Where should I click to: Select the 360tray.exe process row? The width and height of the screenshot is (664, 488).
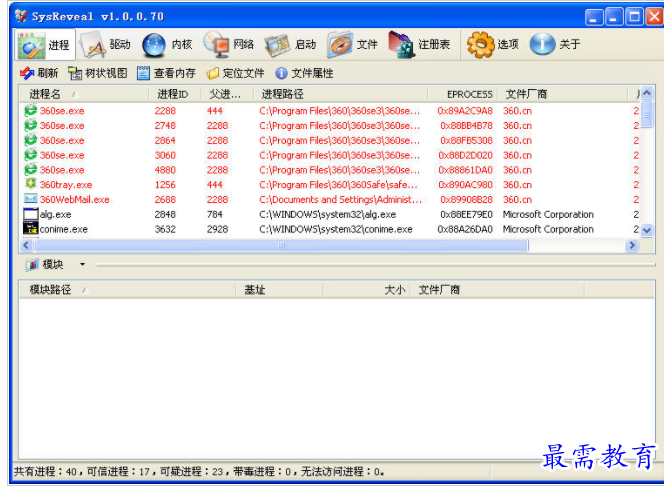(330, 185)
